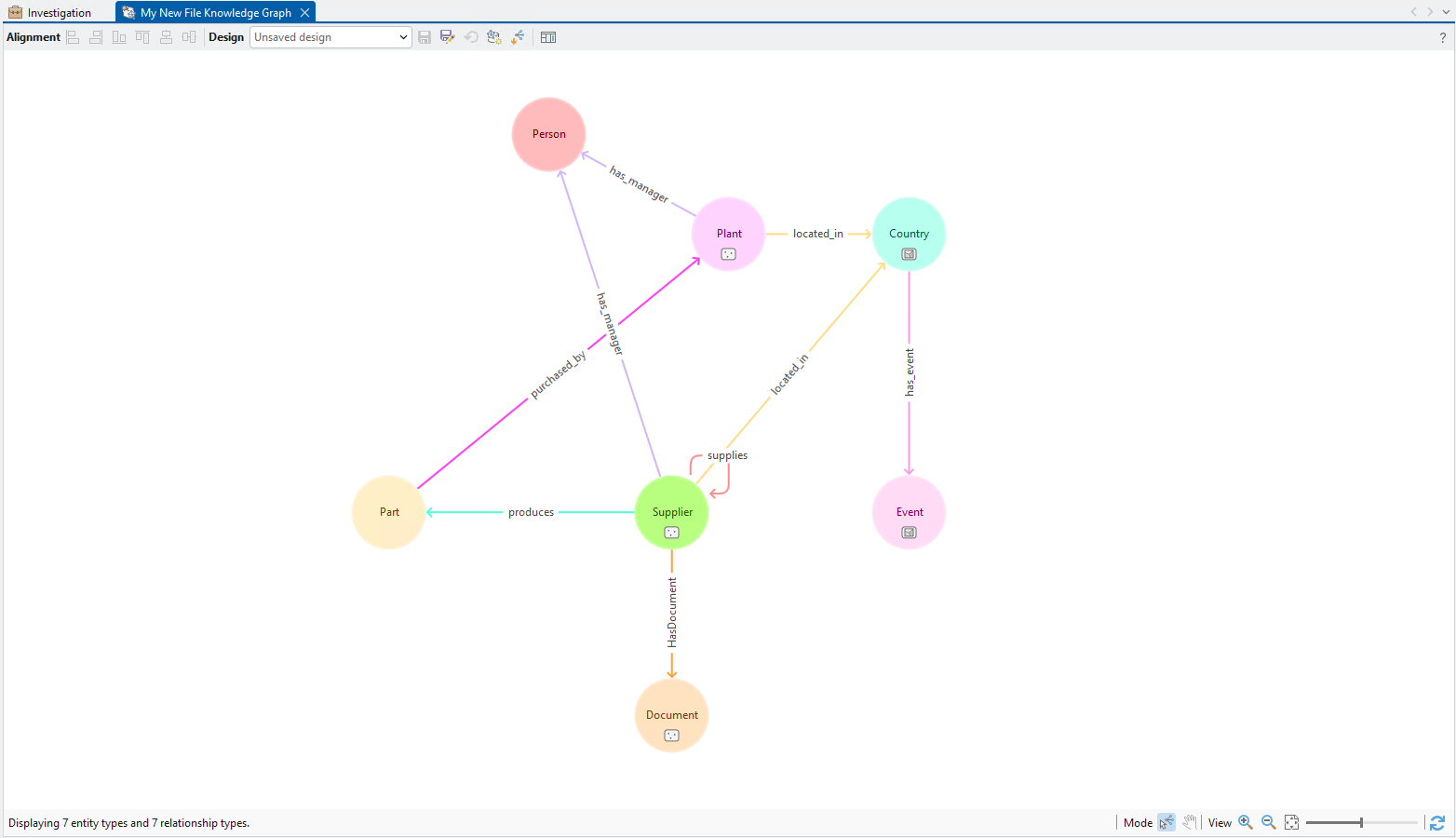Screen dimensions: 1456x838
Task: Click the previous tab scroll arrow
Action: [1414, 12]
